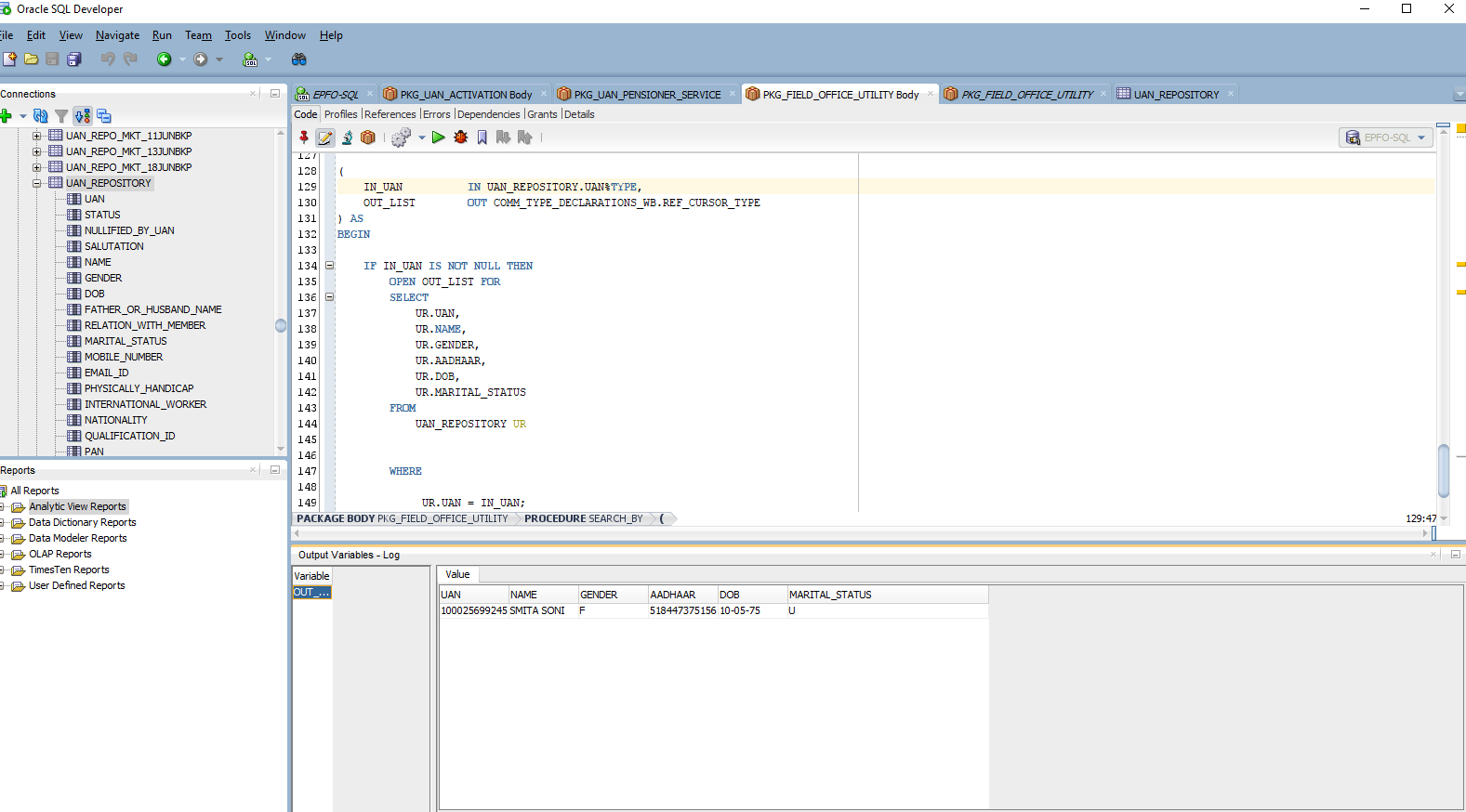
Task: Open the Tools menu
Action: click(238, 35)
